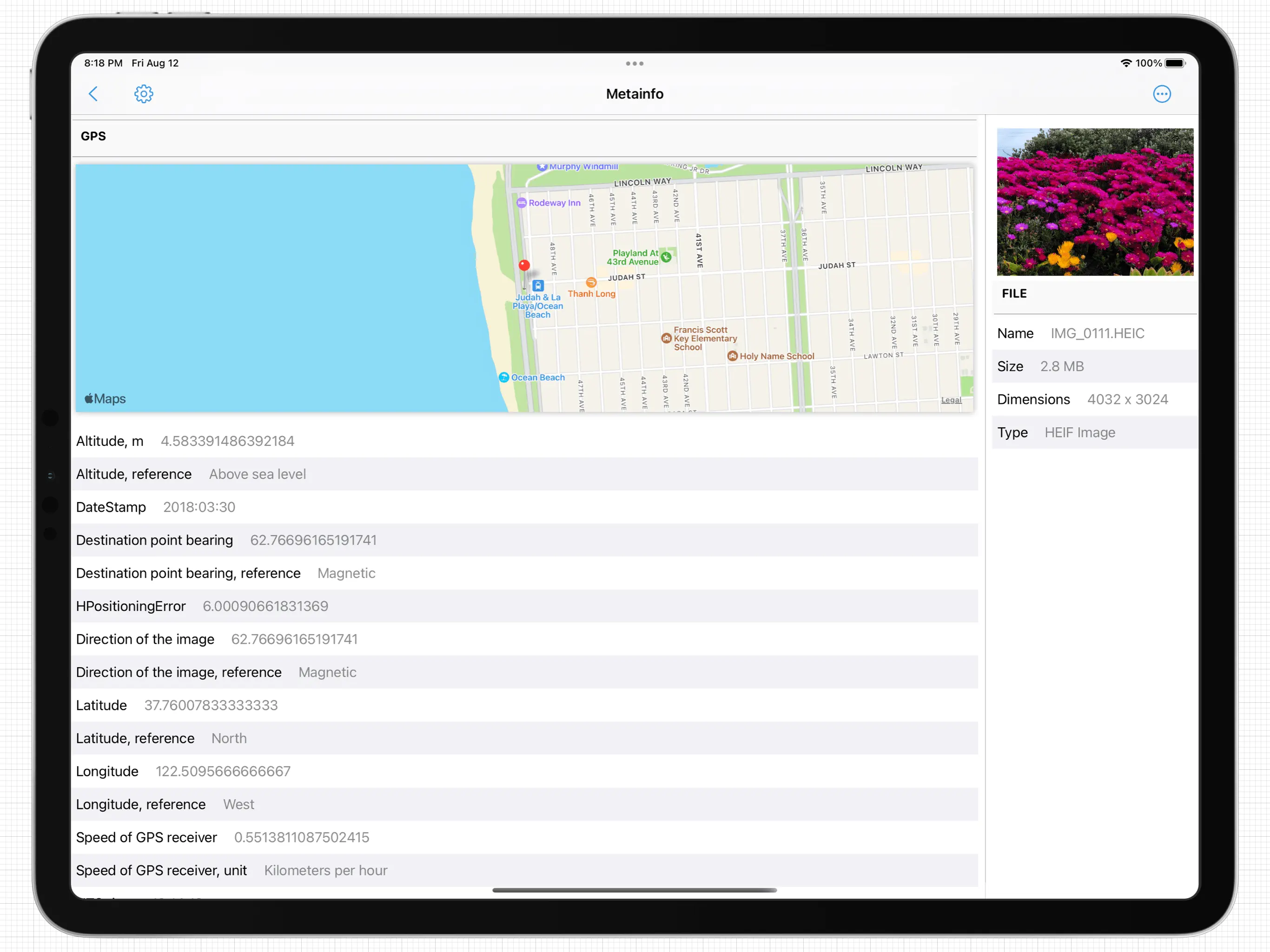Click the Ocean Beach map icon
This screenshot has height=952, width=1270.
pos(503,377)
